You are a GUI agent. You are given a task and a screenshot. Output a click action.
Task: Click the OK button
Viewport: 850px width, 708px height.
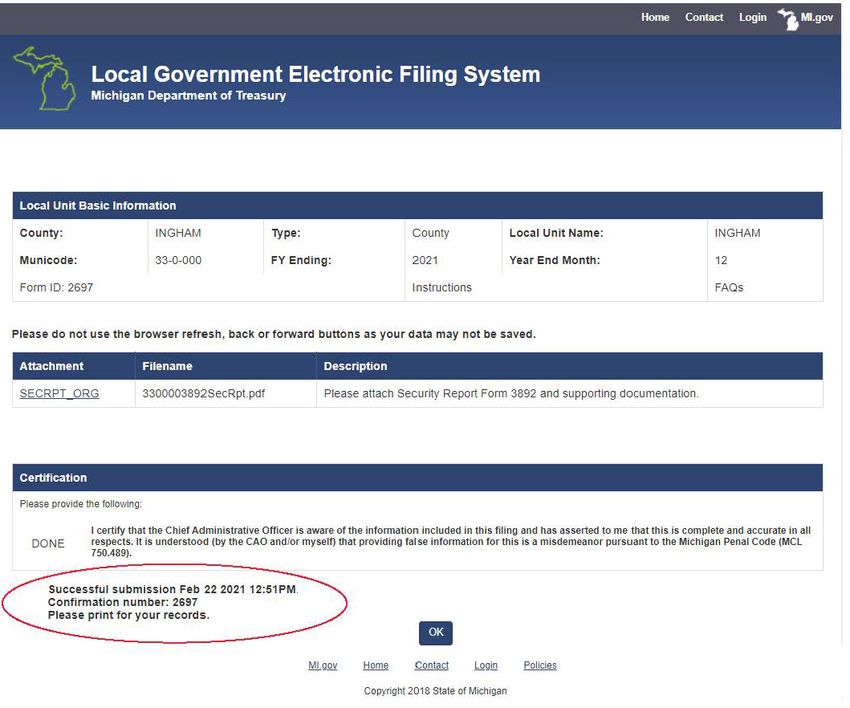[x=435, y=633]
